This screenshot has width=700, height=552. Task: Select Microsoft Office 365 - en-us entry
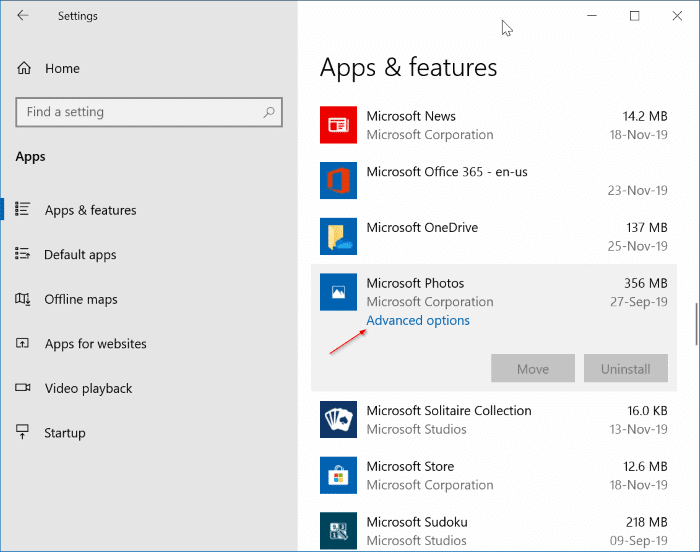tap(447, 172)
